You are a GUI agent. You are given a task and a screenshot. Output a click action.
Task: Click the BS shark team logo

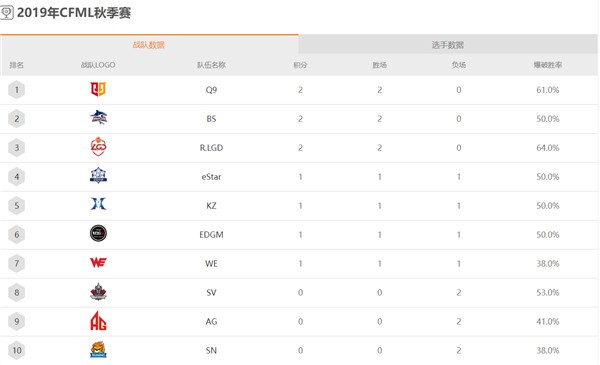98,118
